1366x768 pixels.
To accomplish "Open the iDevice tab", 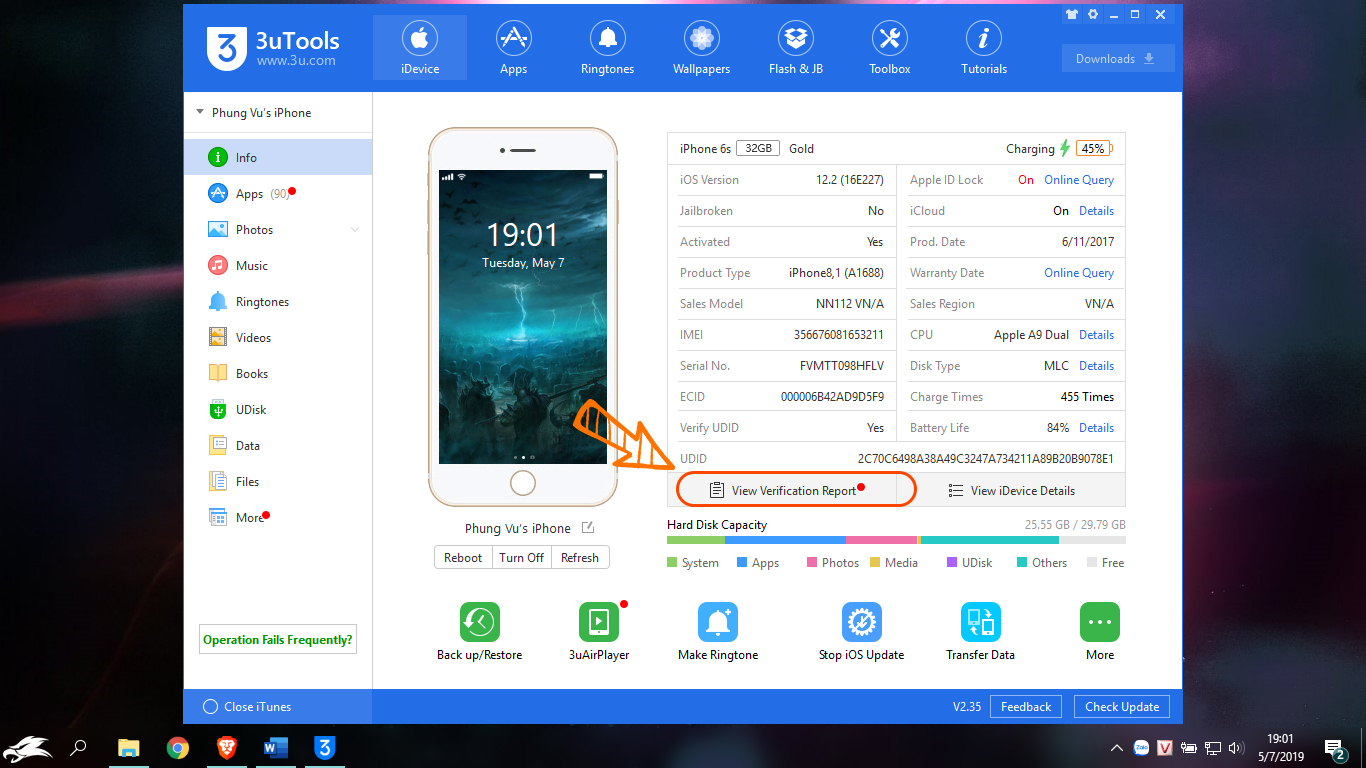I will (419, 48).
